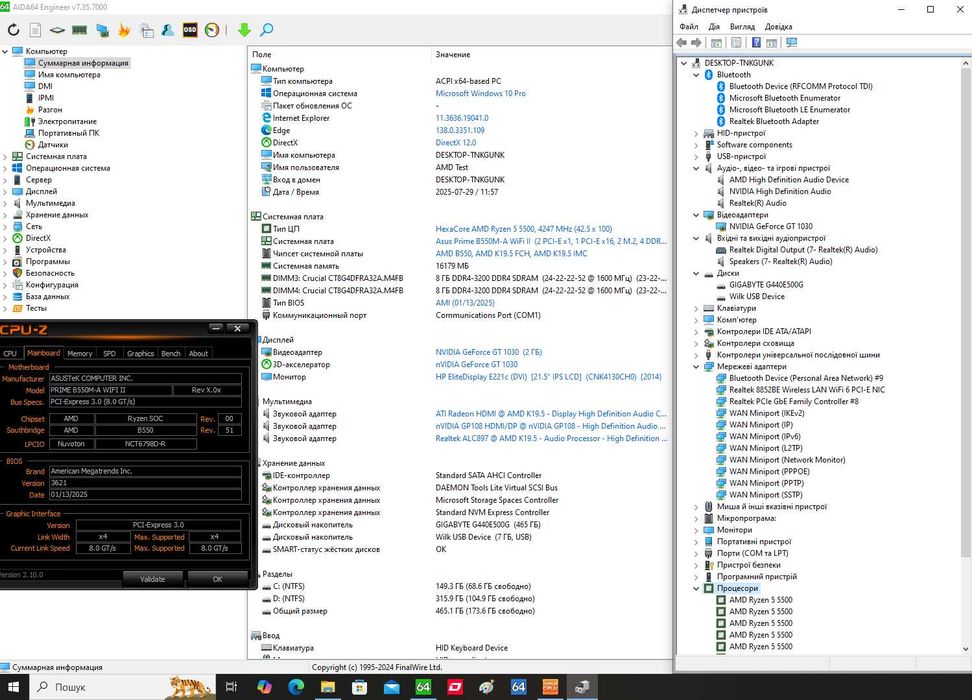
Task: Open the Microsoft Windows 10 Pro link
Action: tap(480, 94)
